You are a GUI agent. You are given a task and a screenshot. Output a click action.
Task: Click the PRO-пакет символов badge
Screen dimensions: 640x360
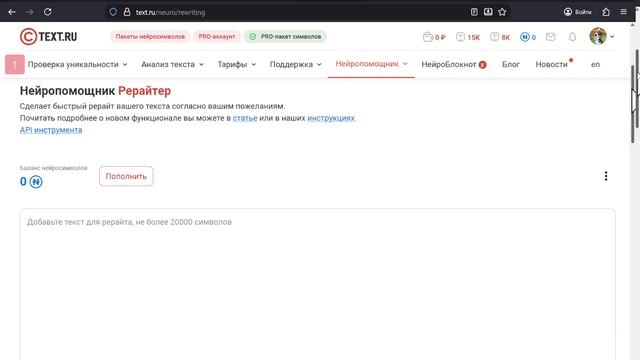pyautogui.click(x=285, y=36)
